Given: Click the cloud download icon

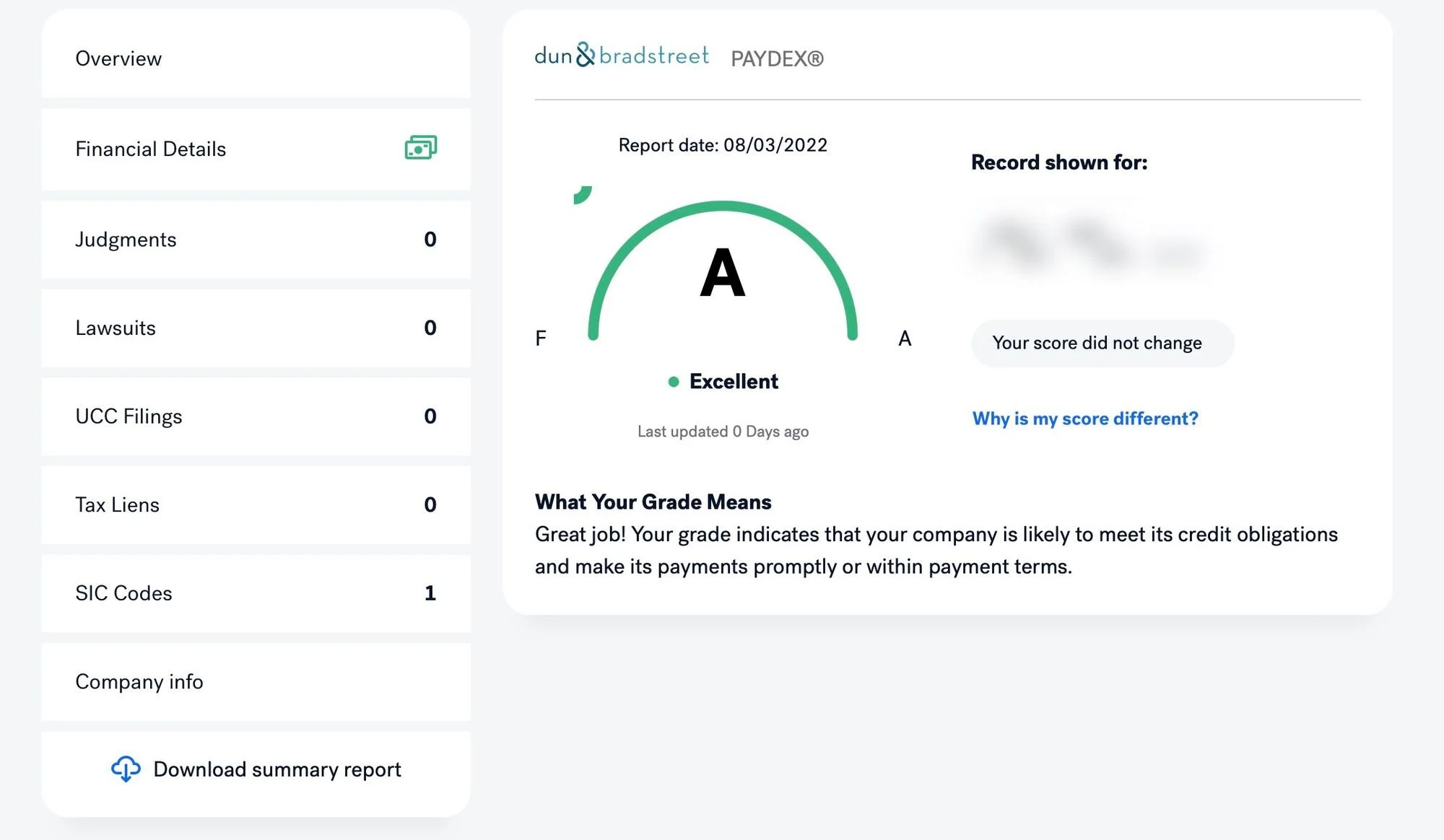Looking at the screenshot, I should tap(126, 769).
